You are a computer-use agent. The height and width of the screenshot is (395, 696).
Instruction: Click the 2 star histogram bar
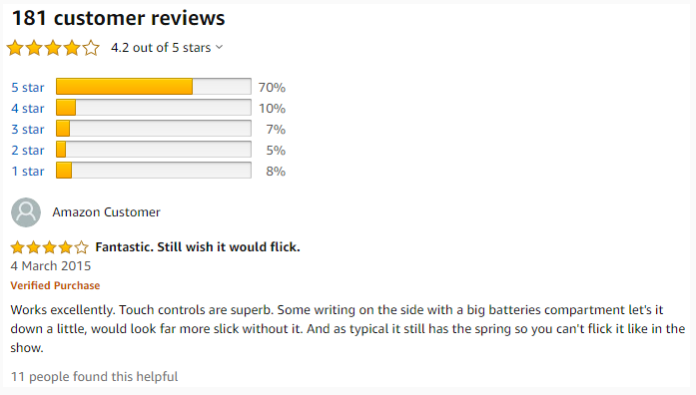point(154,149)
